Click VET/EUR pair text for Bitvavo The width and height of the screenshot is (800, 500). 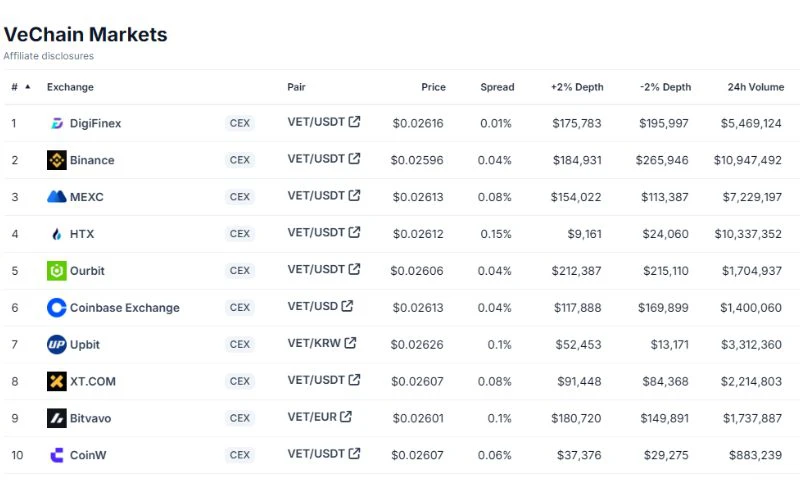[x=312, y=416]
